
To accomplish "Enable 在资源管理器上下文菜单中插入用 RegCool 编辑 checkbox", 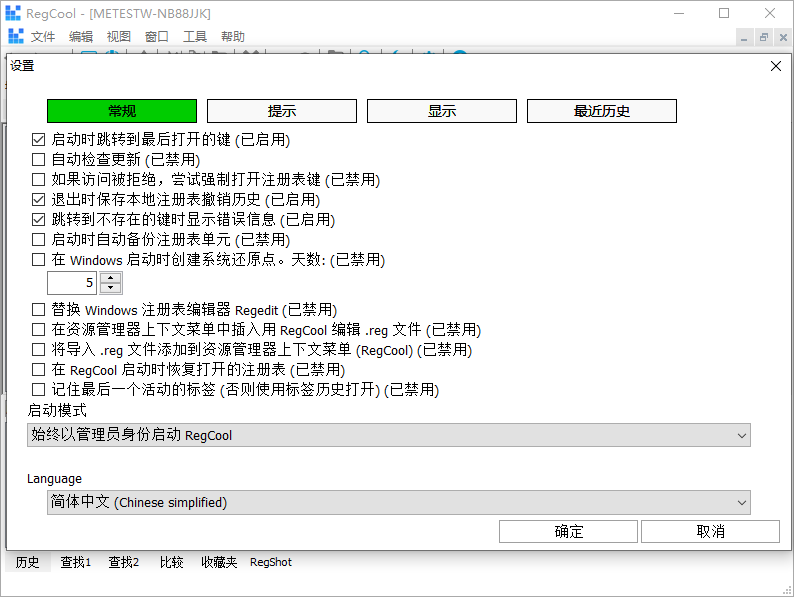I will coord(38,330).
